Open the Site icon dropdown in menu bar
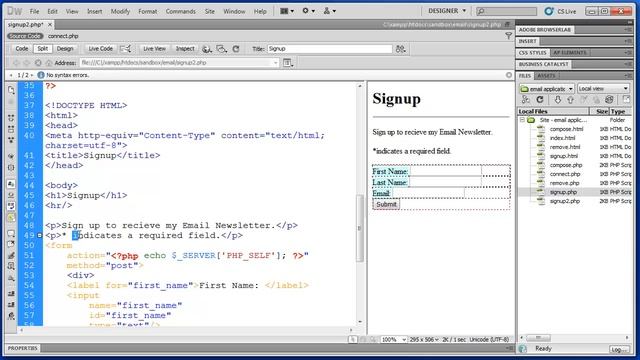The image size is (640, 360). 329,11
